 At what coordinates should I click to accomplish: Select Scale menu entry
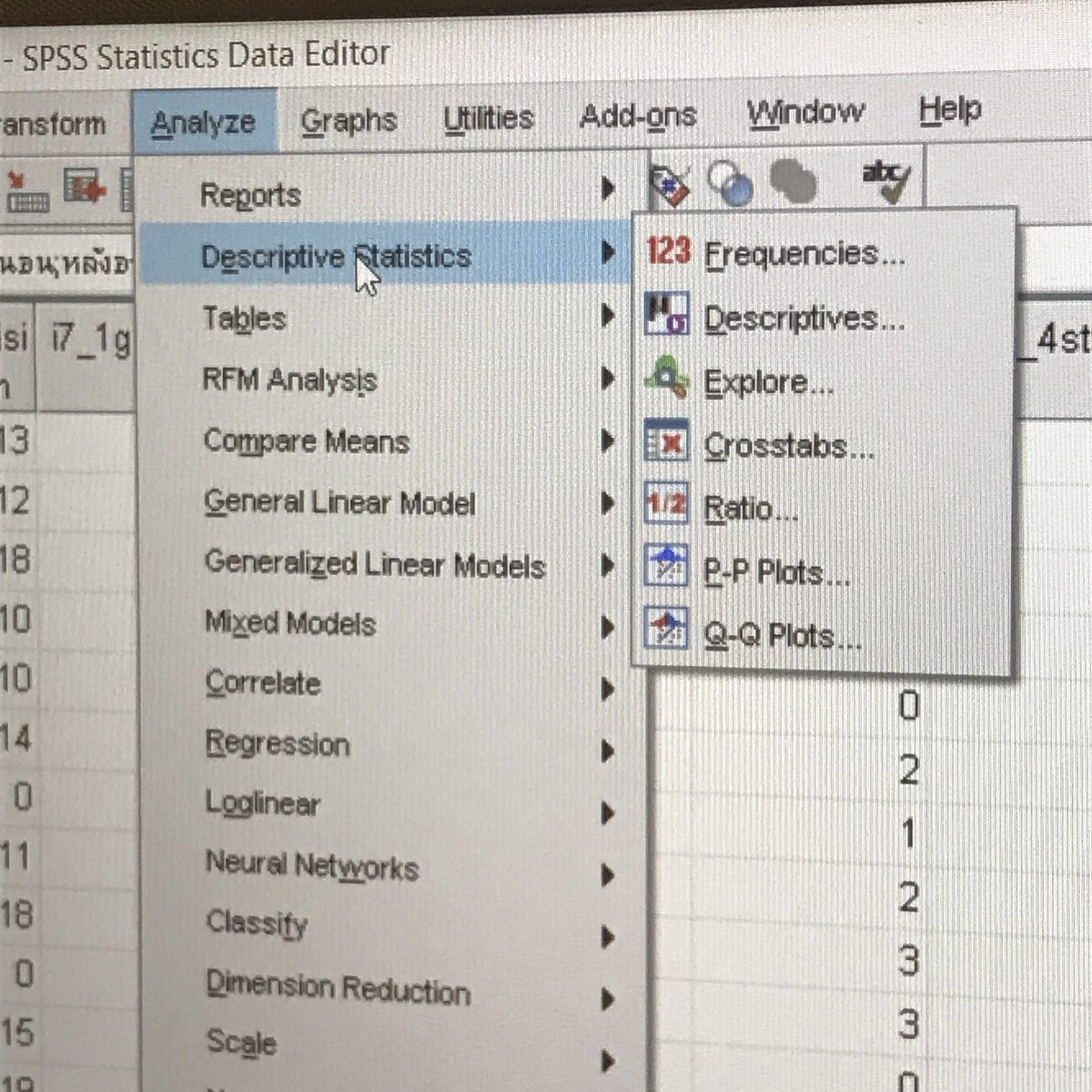pos(241,1043)
